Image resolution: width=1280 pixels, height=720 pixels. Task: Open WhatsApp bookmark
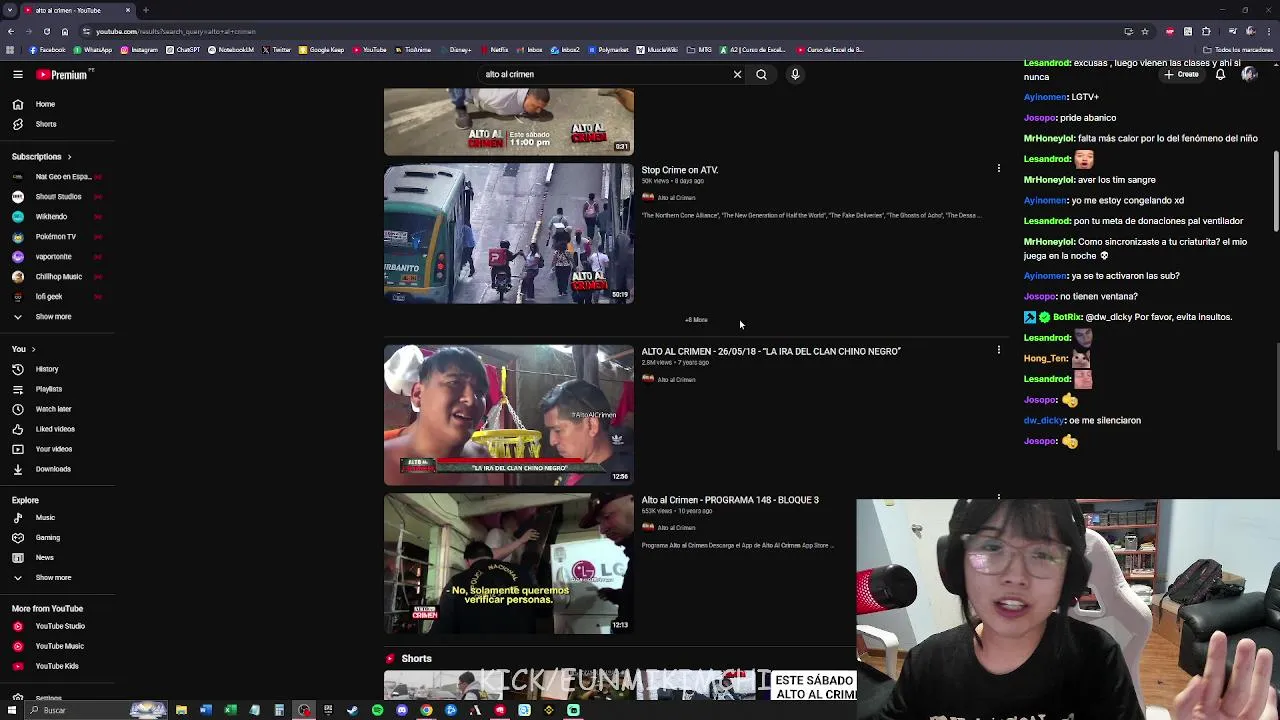(x=93, y=50)
